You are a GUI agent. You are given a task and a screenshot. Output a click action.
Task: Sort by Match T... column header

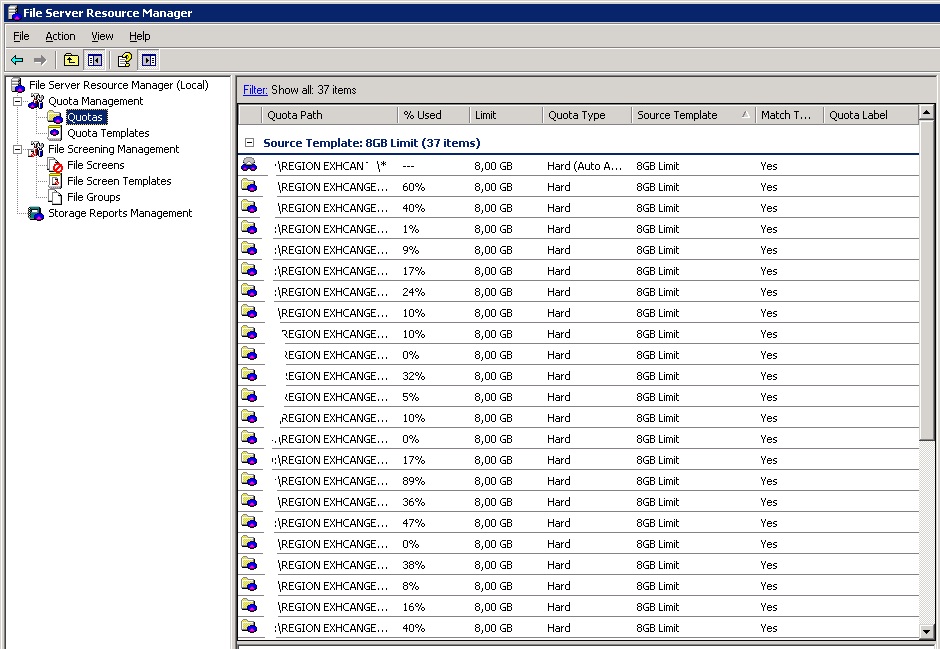[x=789, y=115]
